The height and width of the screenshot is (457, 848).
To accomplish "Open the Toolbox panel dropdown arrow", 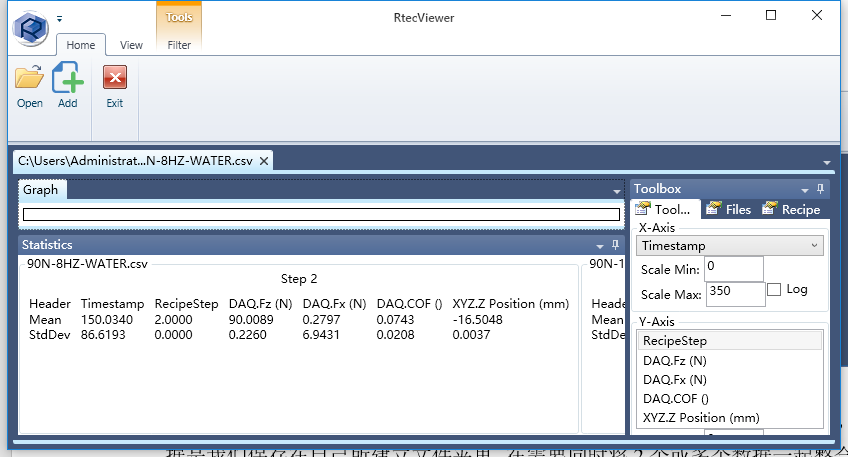I will 805,189.
